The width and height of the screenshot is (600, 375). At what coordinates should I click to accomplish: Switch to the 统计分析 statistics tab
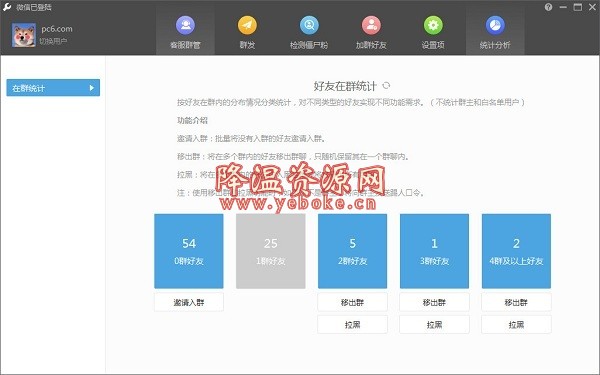495,32
